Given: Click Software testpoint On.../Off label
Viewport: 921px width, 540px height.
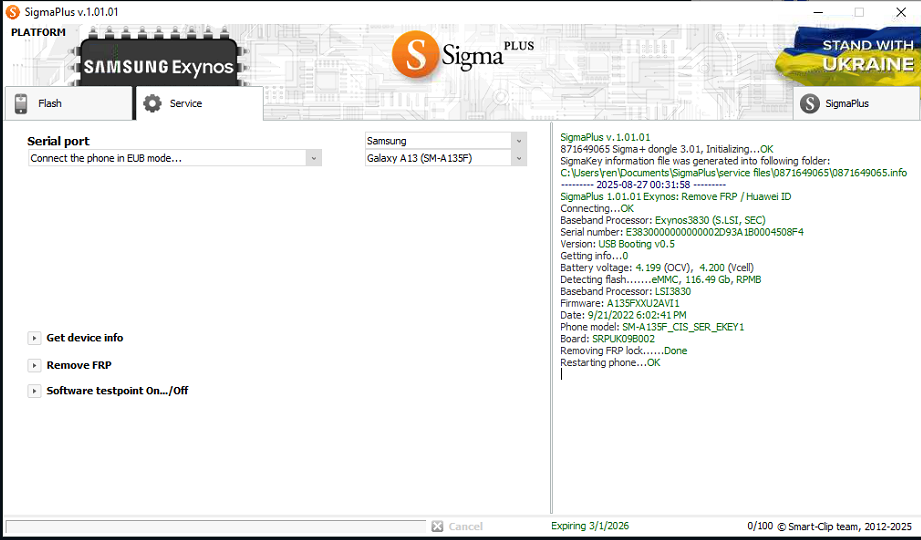Looking at the screenshot, I should tap(117, 391).
